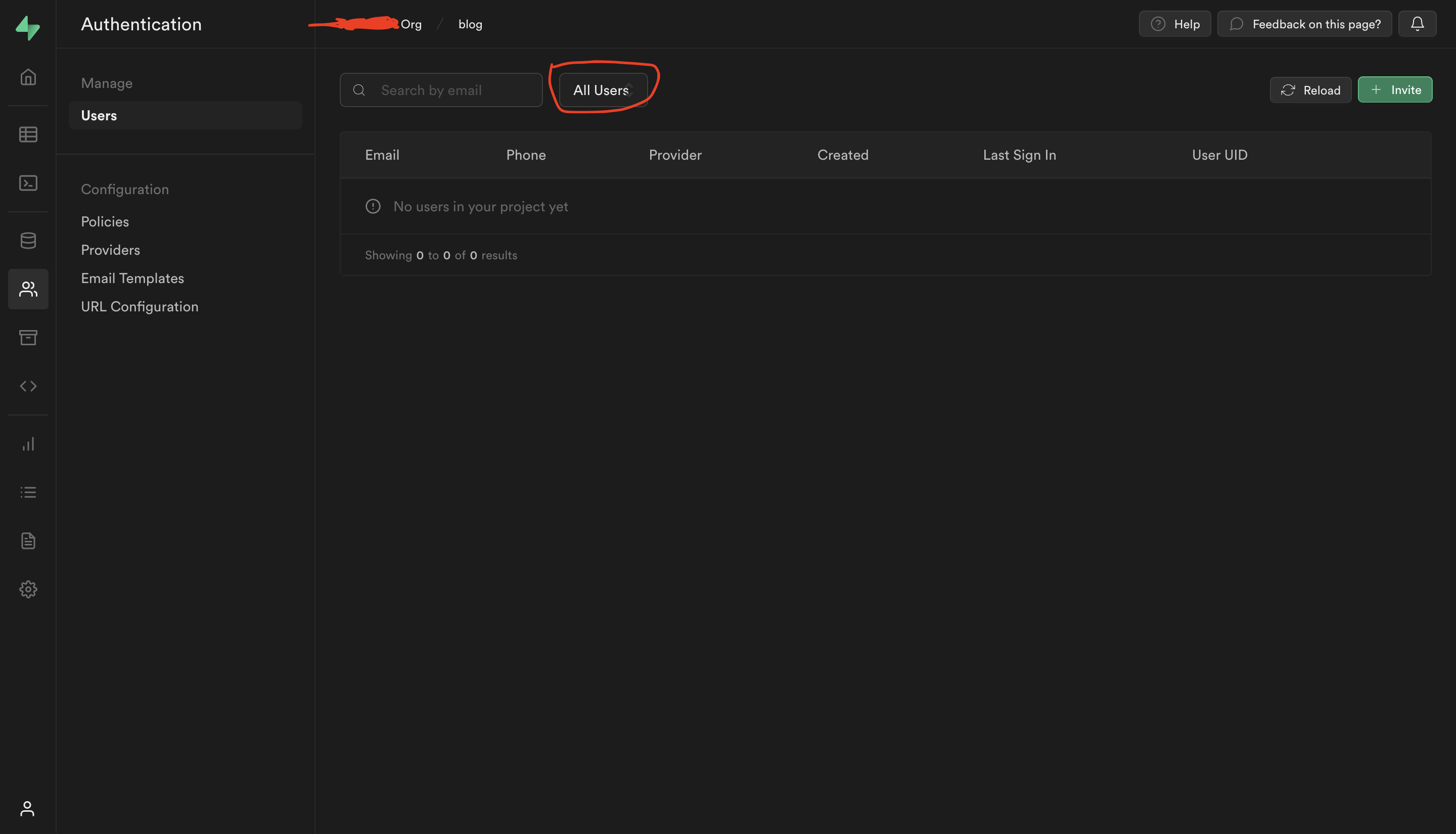Open the Logs list icon
Image resolution: width=1456 pixels, height=834 pixels.
28,491
